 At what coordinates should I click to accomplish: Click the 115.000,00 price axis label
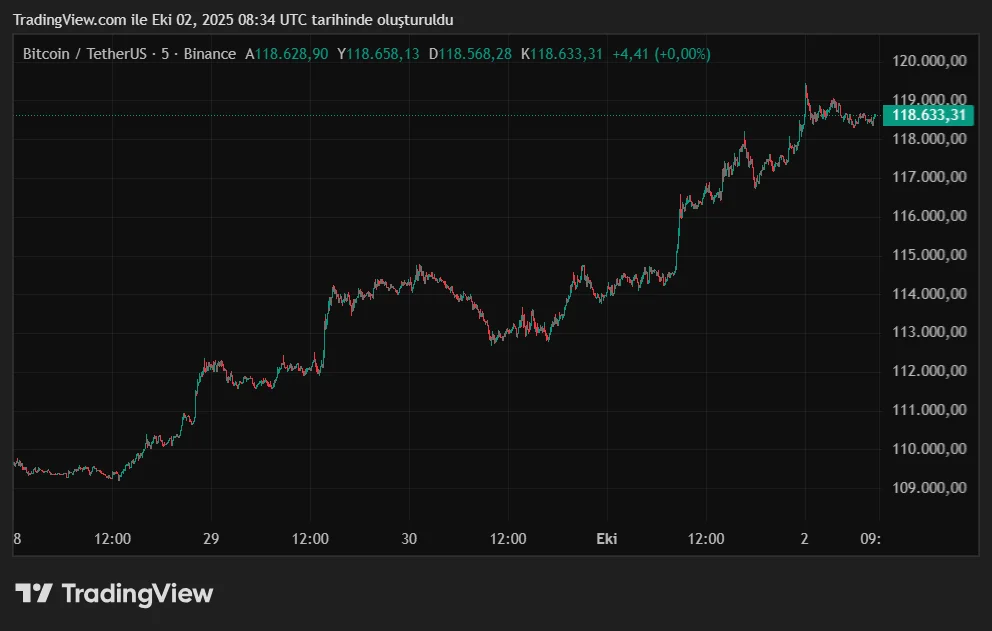(928, 254)
